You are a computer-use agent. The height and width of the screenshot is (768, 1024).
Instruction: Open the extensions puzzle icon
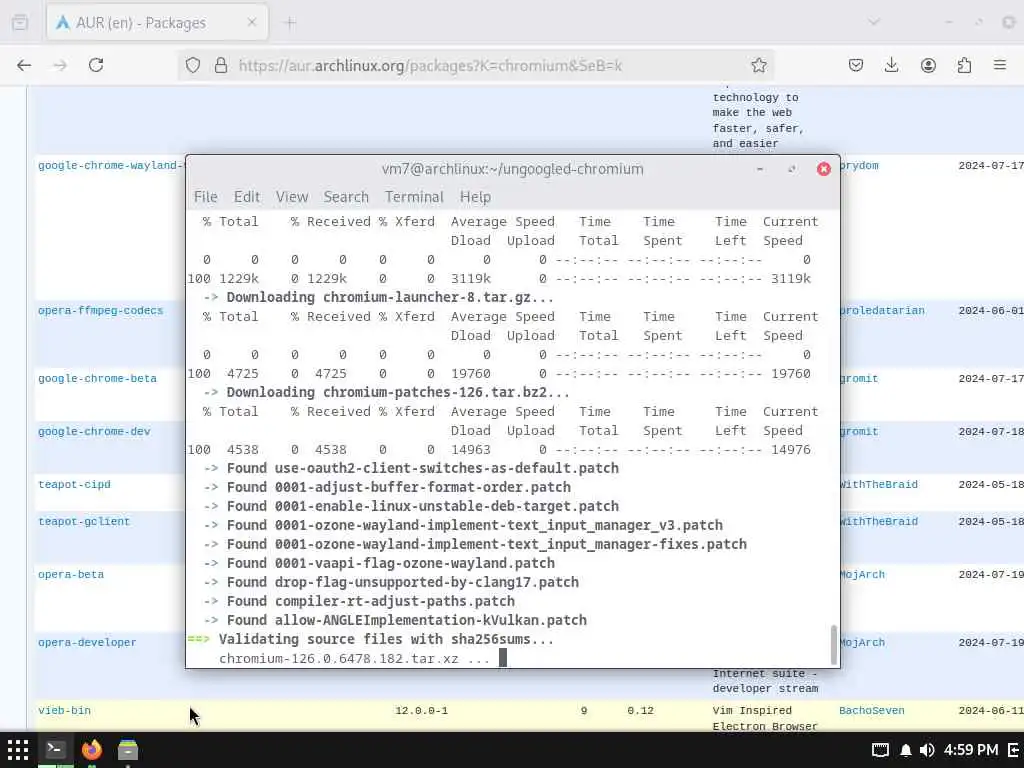point(964,65)
